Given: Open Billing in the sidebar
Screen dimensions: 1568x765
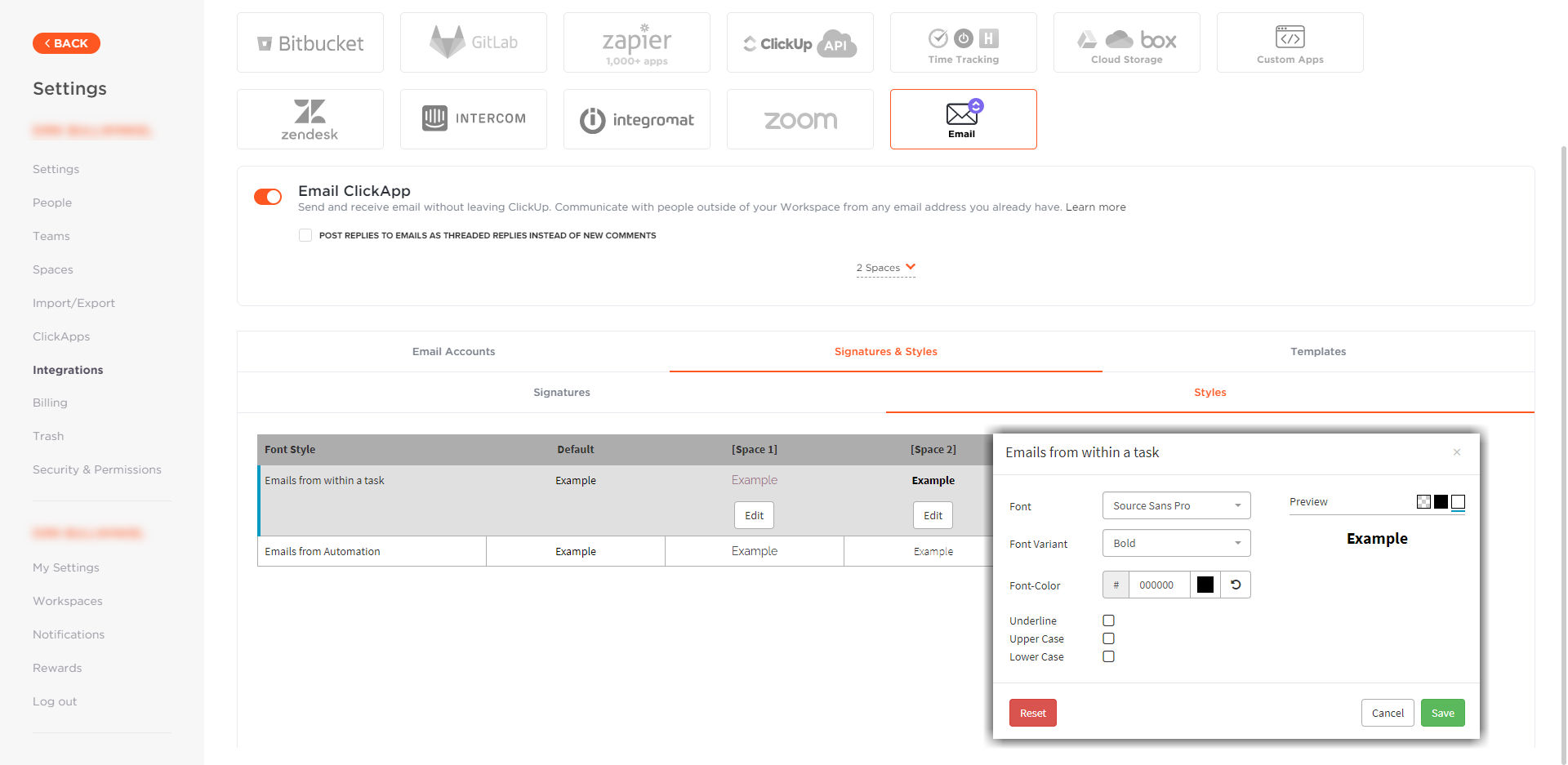Looking at the screenshot, I should tap(50, 403).
